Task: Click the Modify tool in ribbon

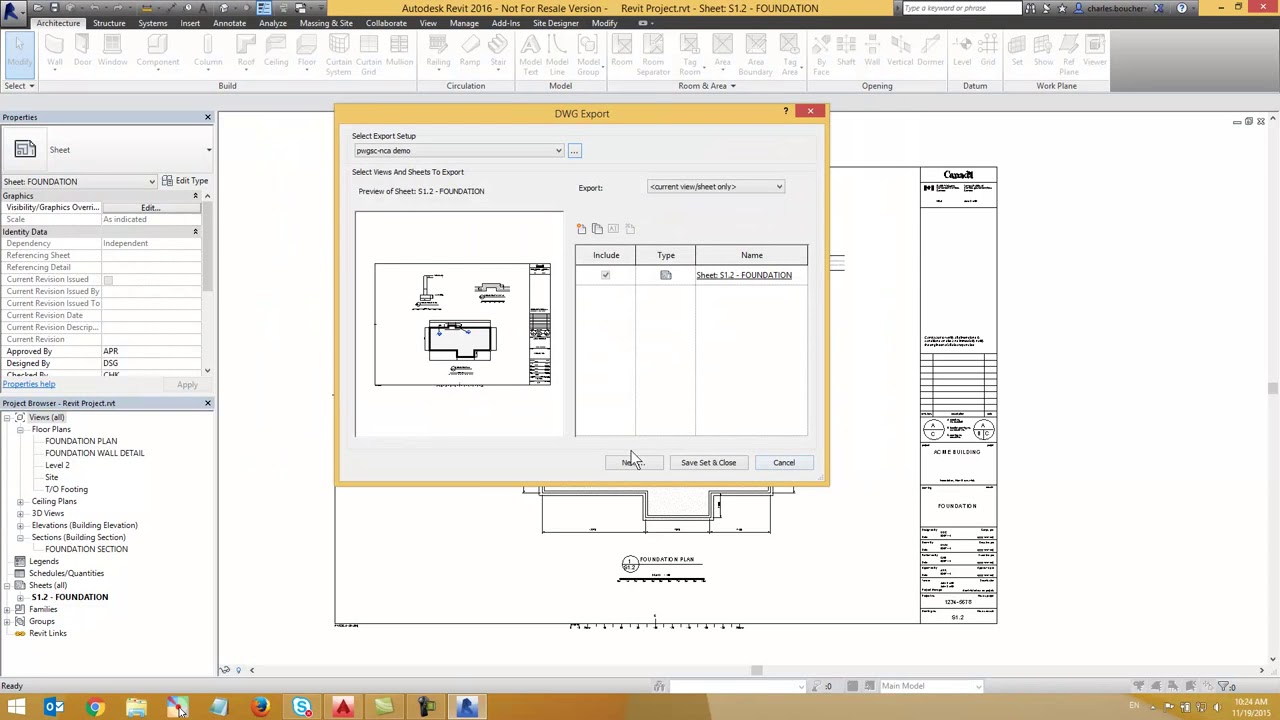Action: 19,52
